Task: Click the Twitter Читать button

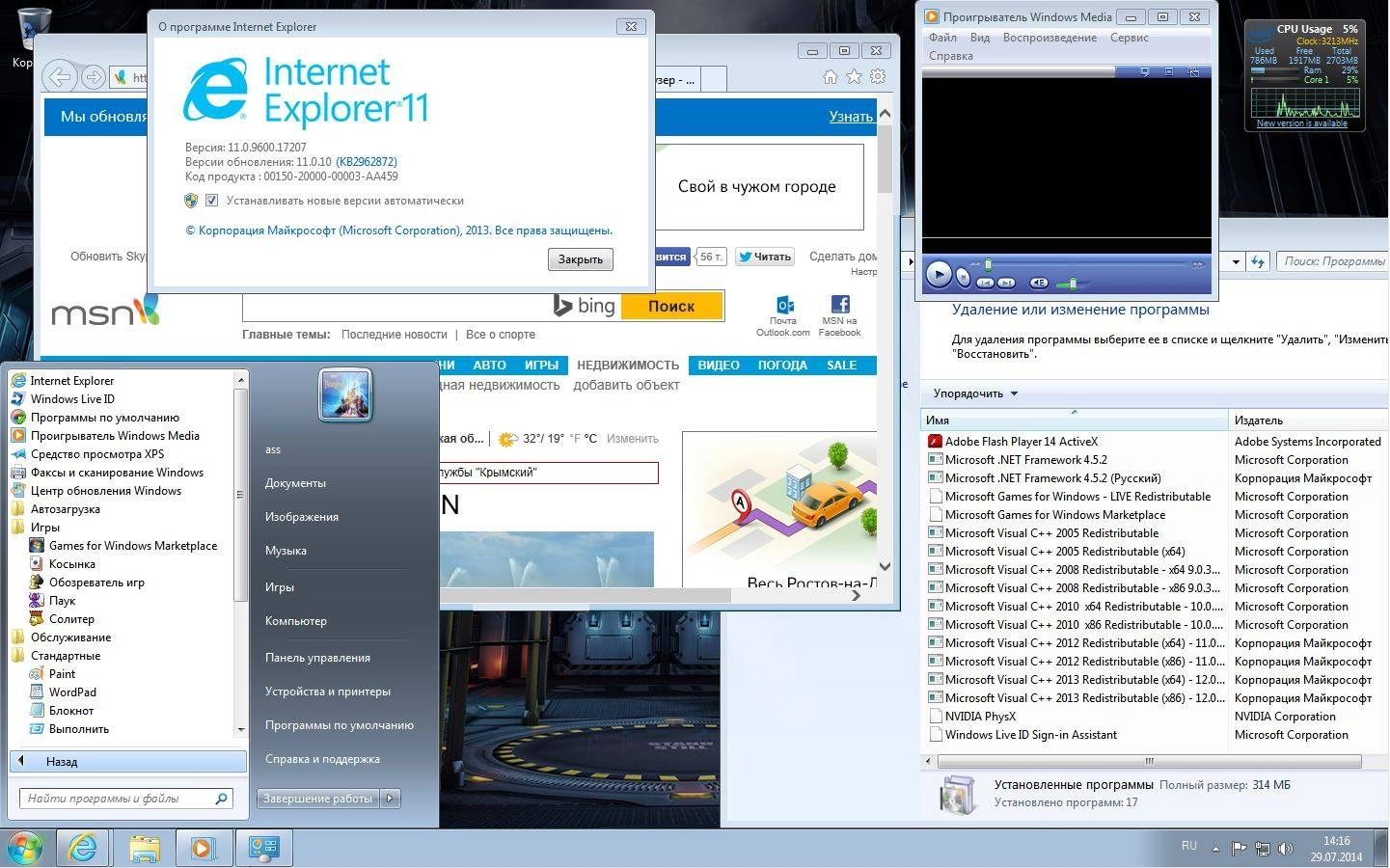Action: tap(764, 257)
